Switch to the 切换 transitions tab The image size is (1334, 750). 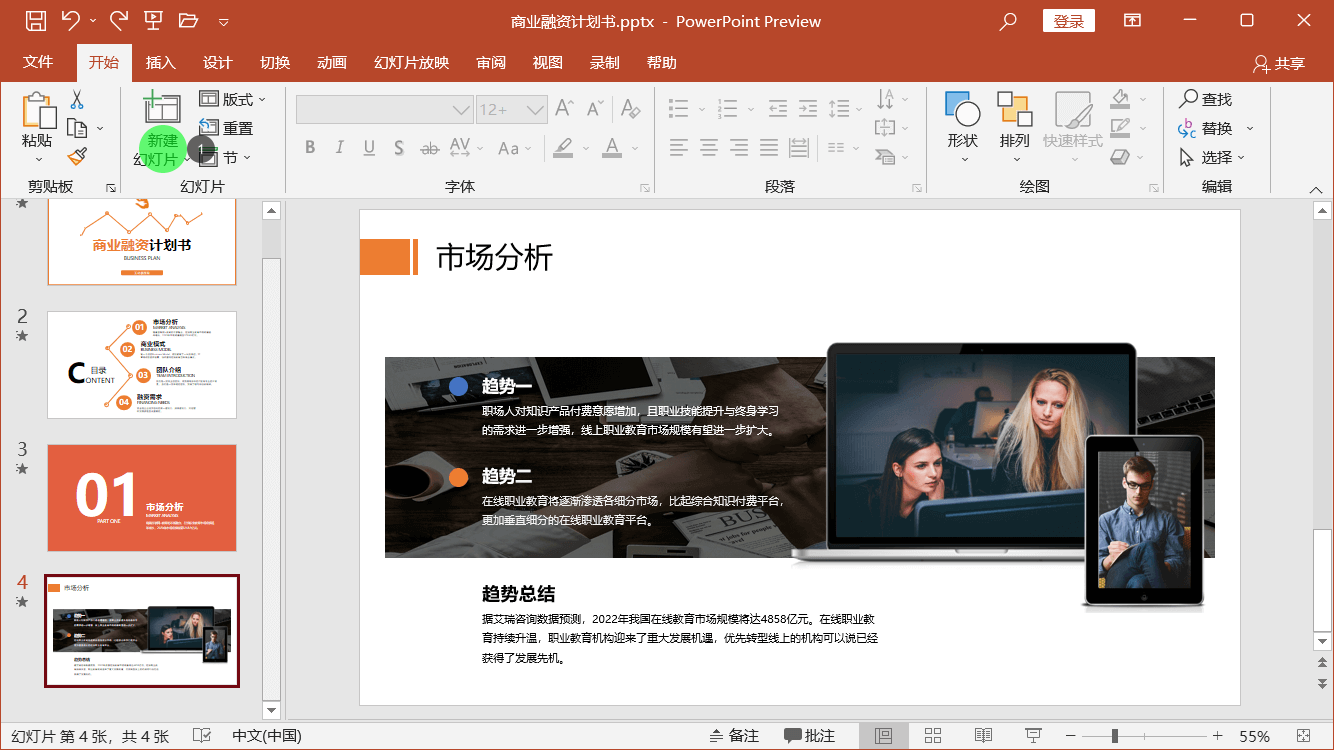click(275, 62)
